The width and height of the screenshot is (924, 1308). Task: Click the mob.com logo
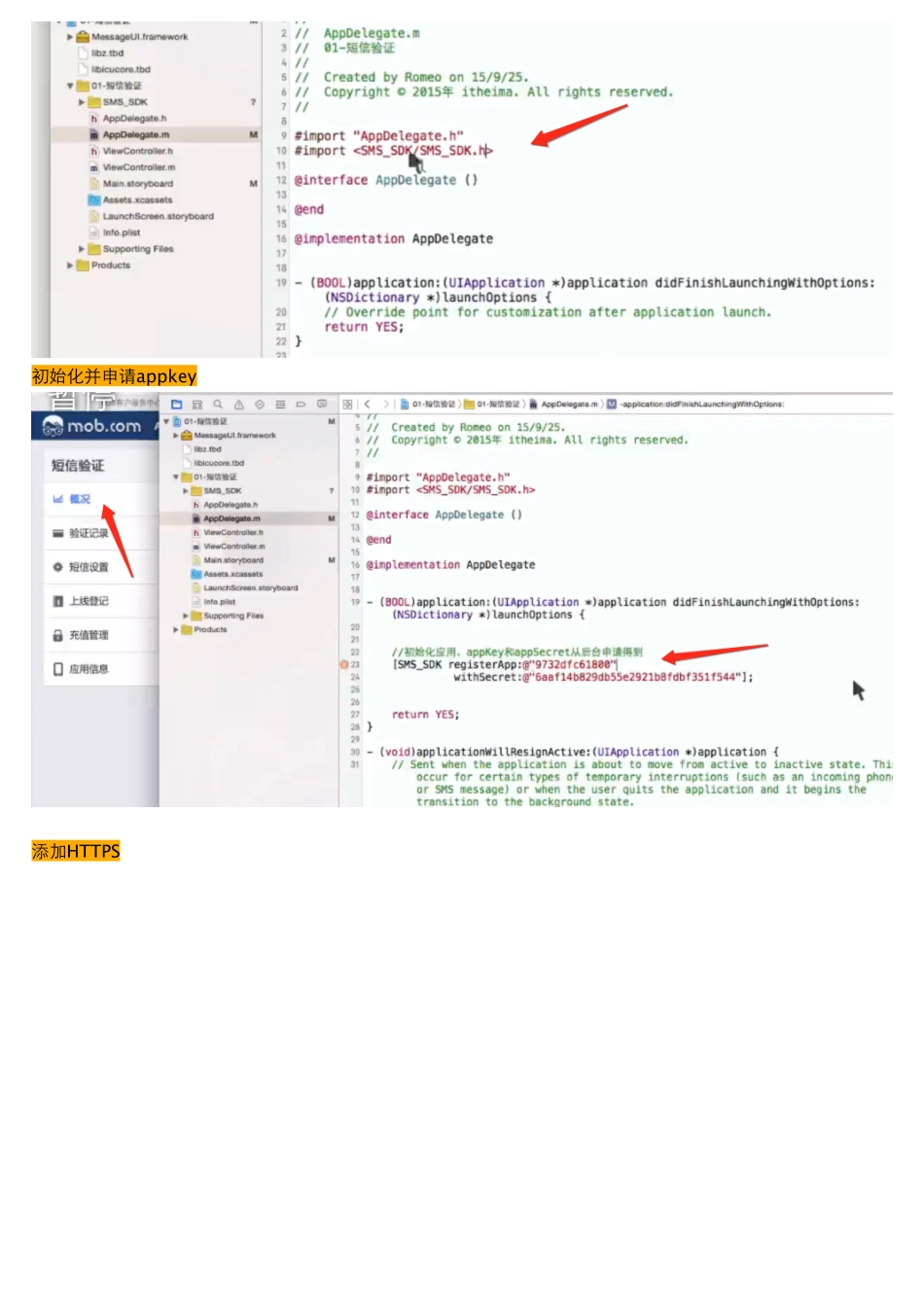tap(92, 426)
